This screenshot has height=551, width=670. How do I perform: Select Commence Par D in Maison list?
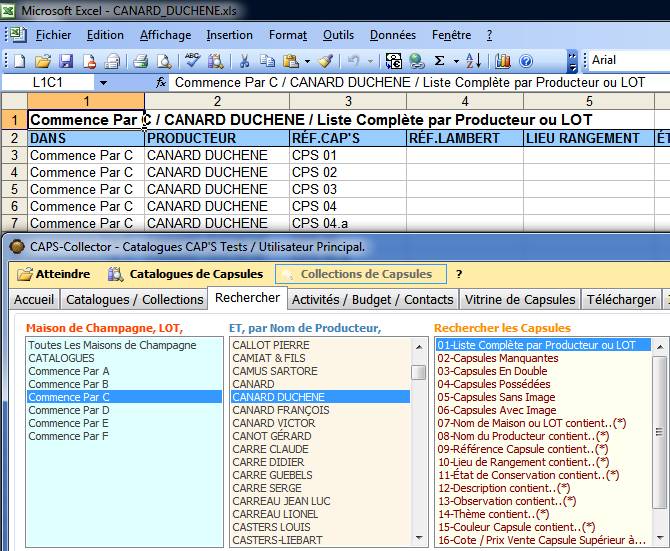click(x=124, y=410)
